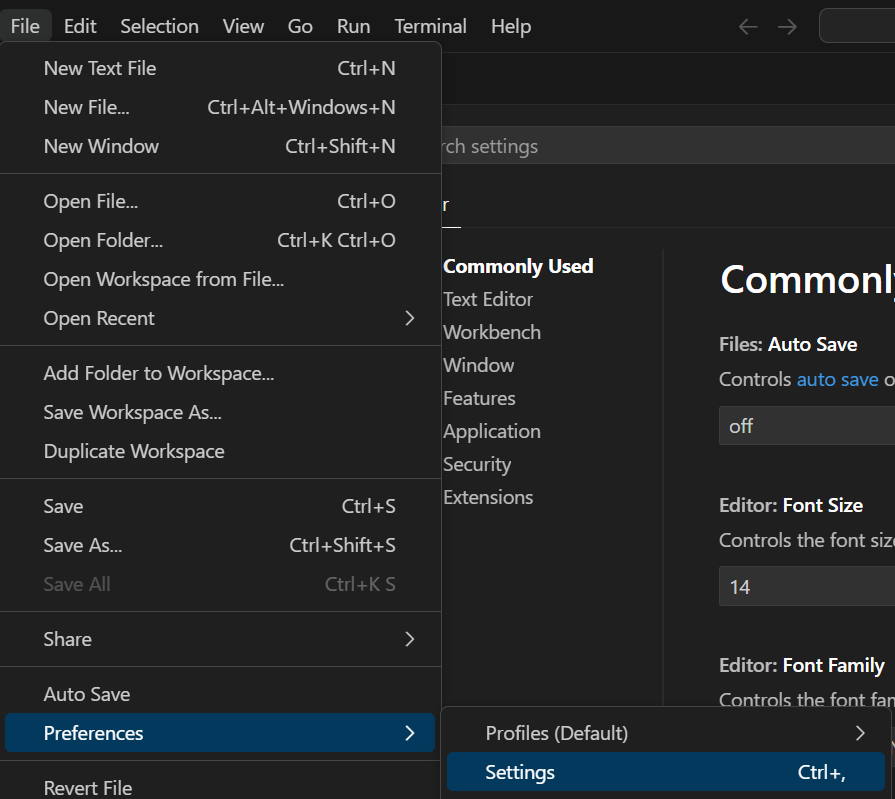Choose New Text File menu entry
Screen dimensions: 895x799
pos(100,68)
